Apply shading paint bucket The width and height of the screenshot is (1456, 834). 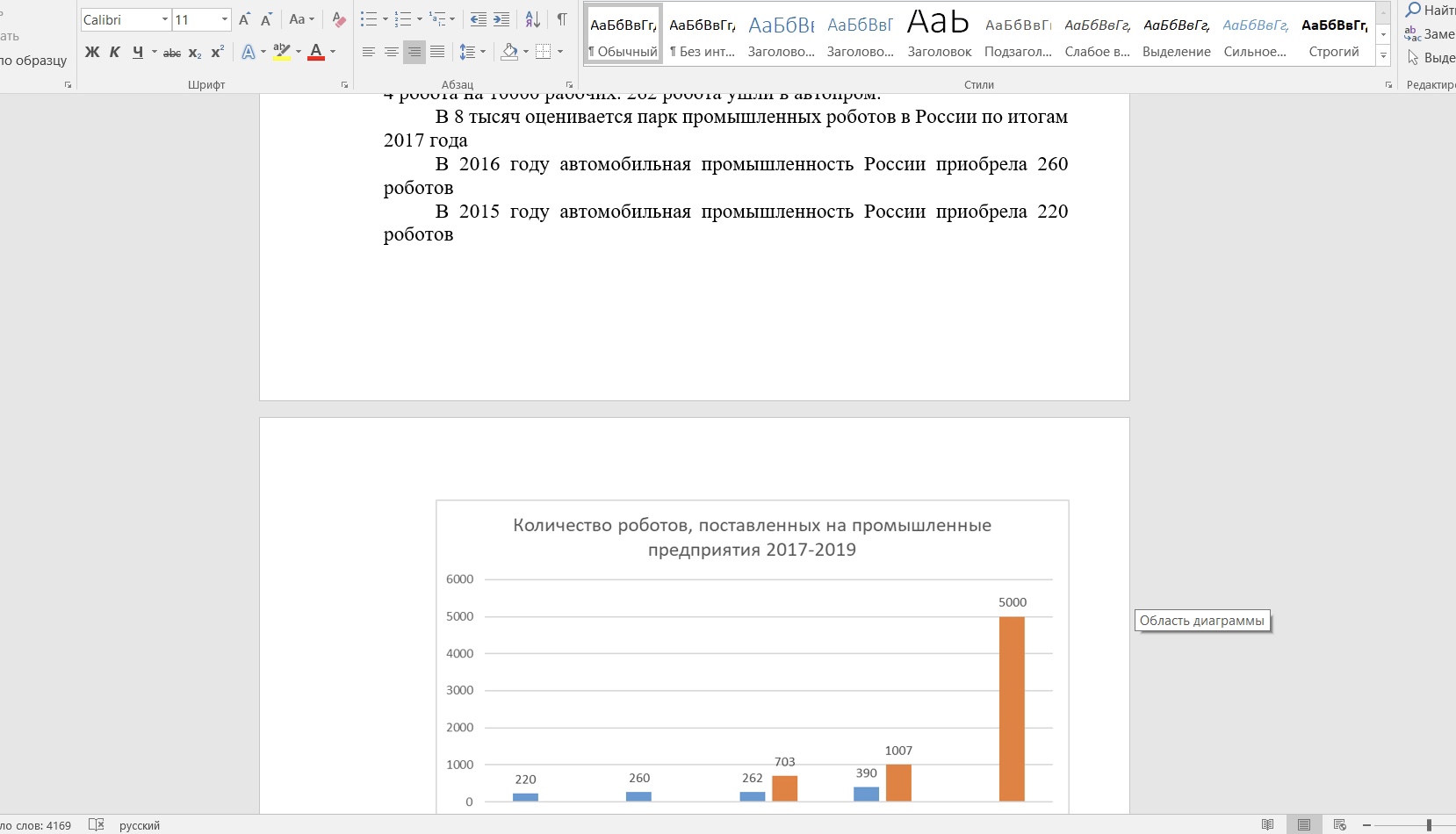click(x=509, y=52)
